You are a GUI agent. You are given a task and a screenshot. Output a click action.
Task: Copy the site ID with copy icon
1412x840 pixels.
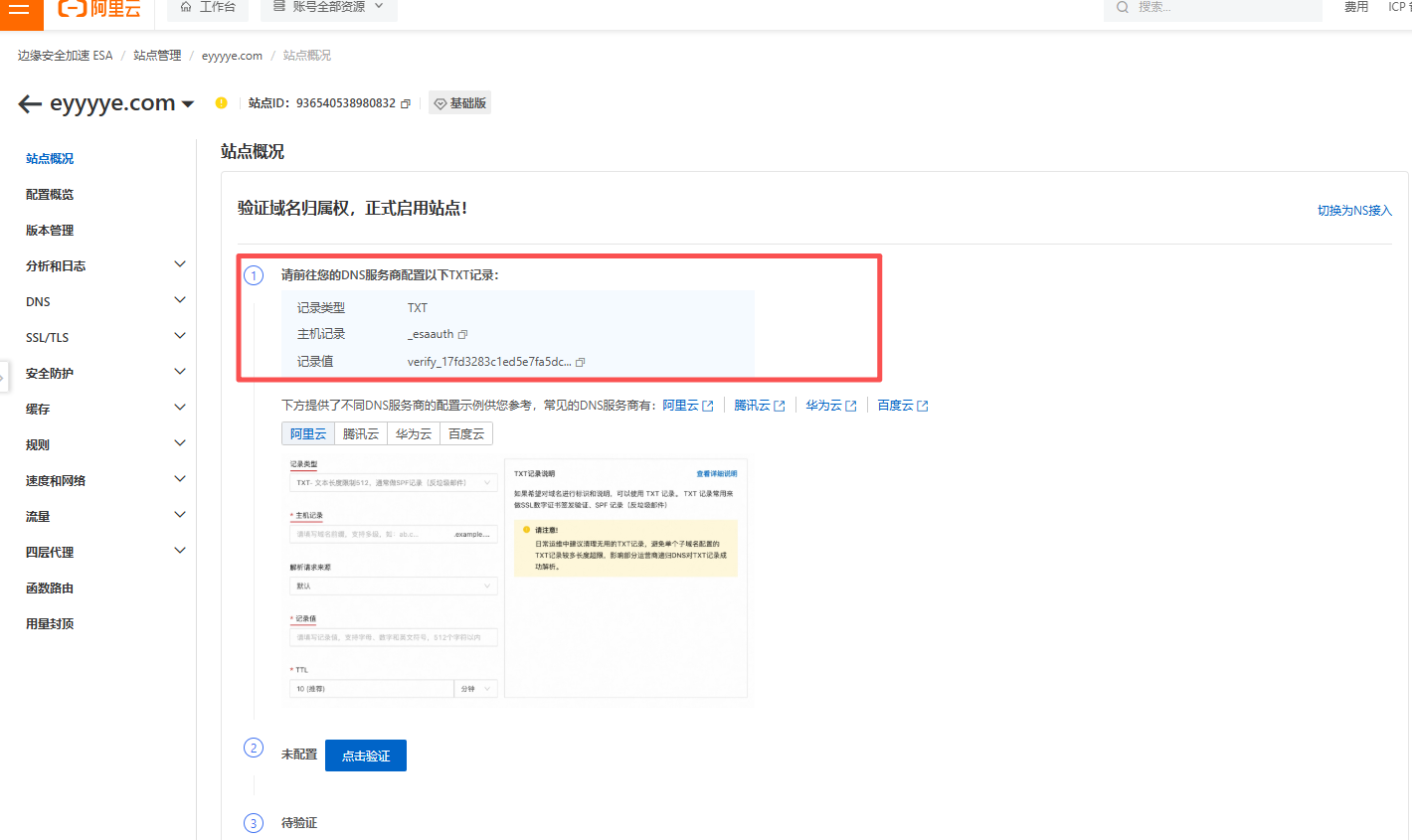[406, 103]
